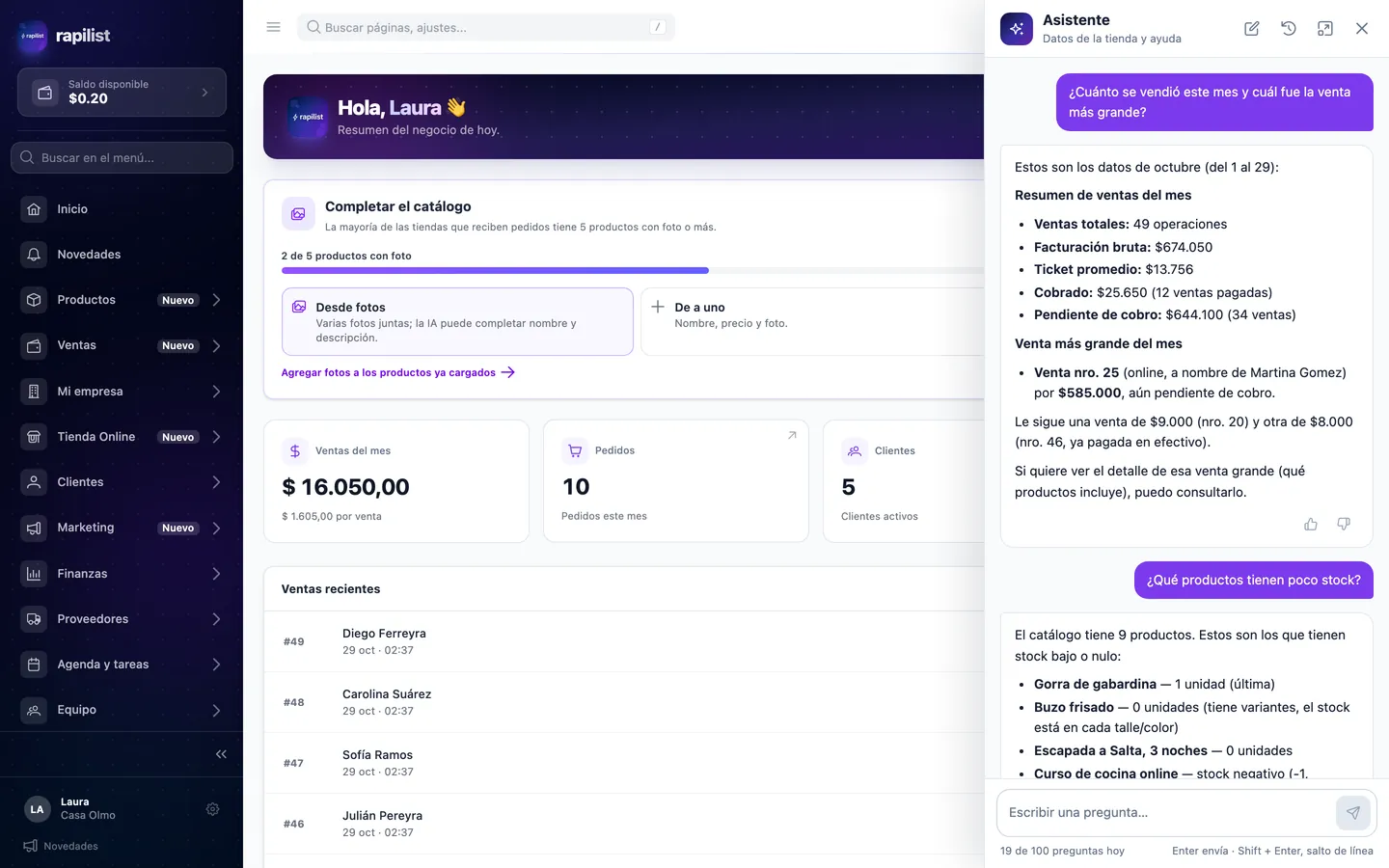The height and width of the screenshot is (868, 1389).
Task: Open recent sale #47 from Sofía Ramos
Action: [624, 763]
